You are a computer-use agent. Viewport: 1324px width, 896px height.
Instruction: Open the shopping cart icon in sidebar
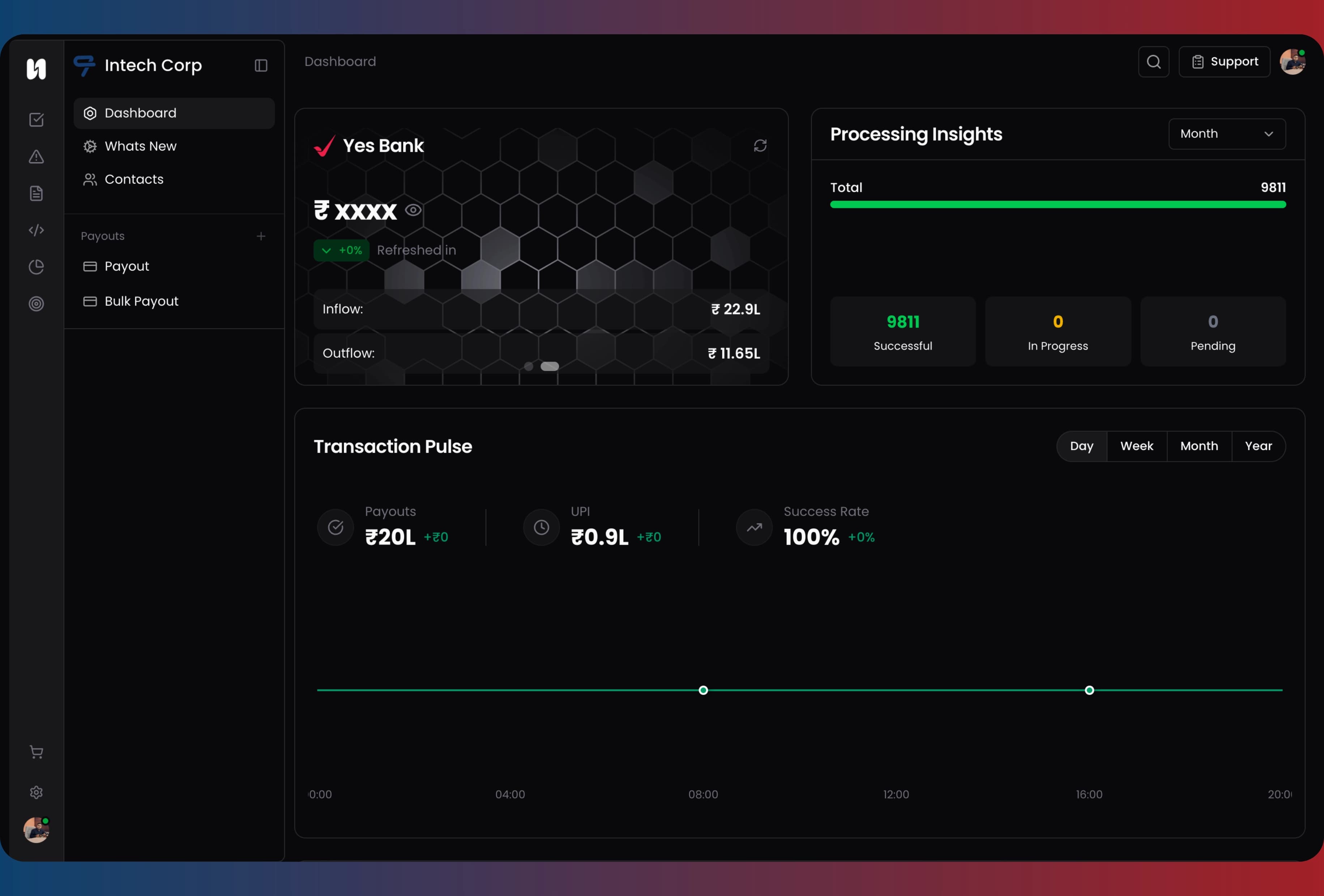point(36,752)
